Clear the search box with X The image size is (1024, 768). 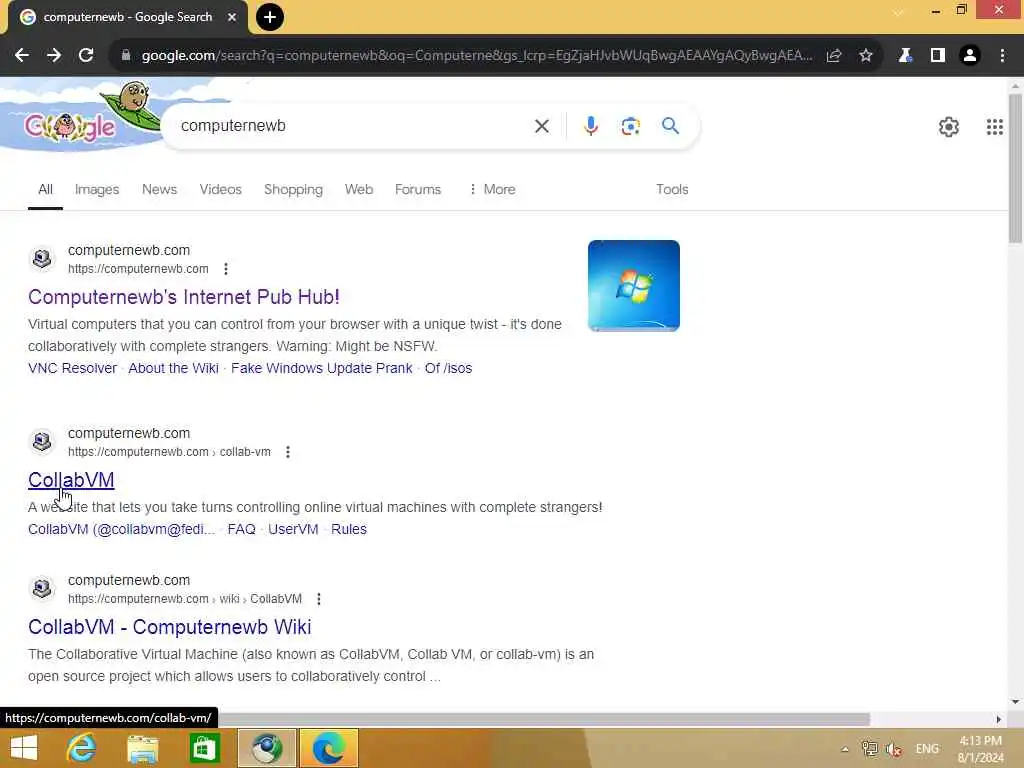(x=542, y=126)
